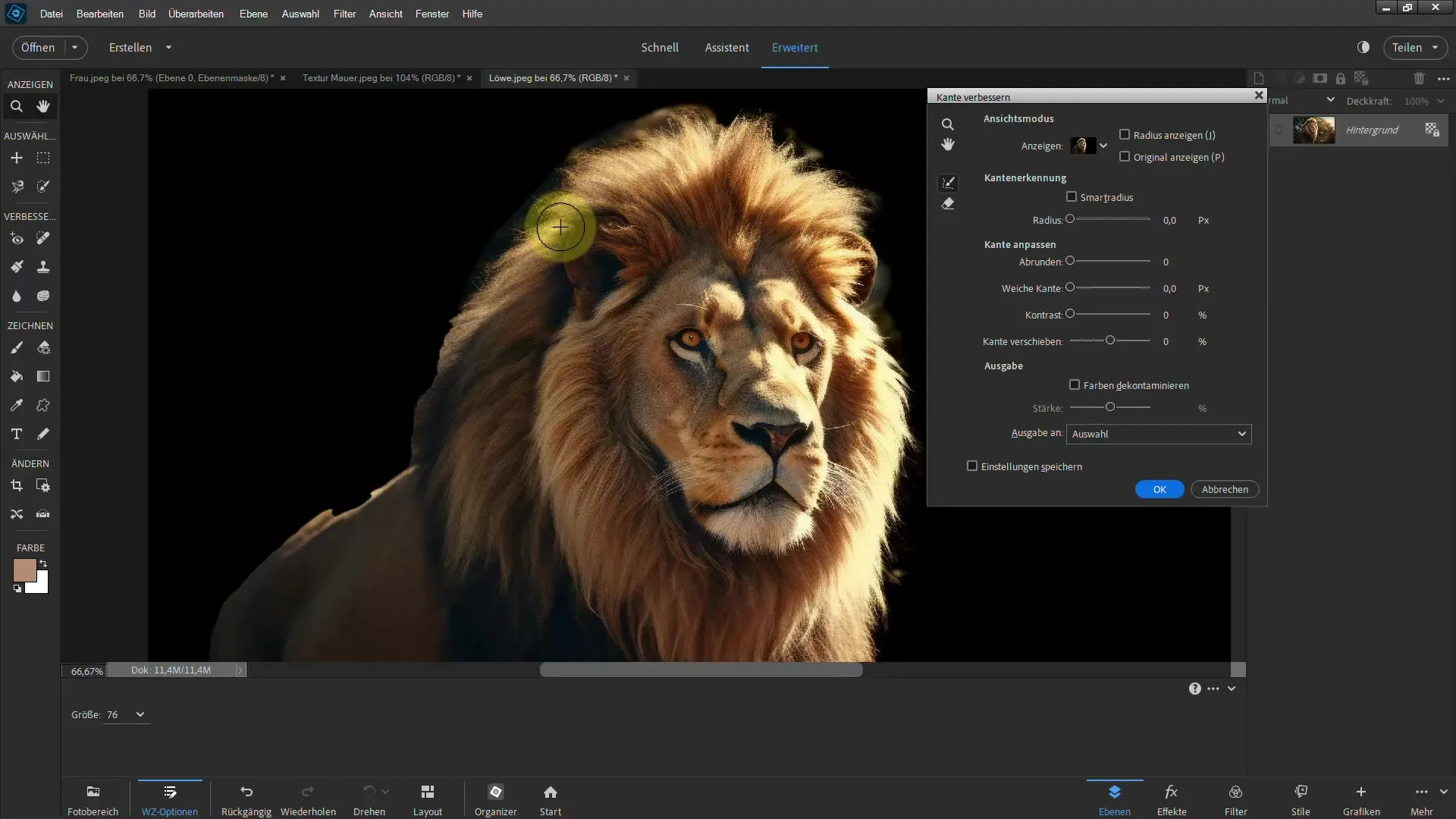The width and height of the screenshot is (1456, 819).
Task: Select the Spot Healing Brush tool
Action: [43, 238]
